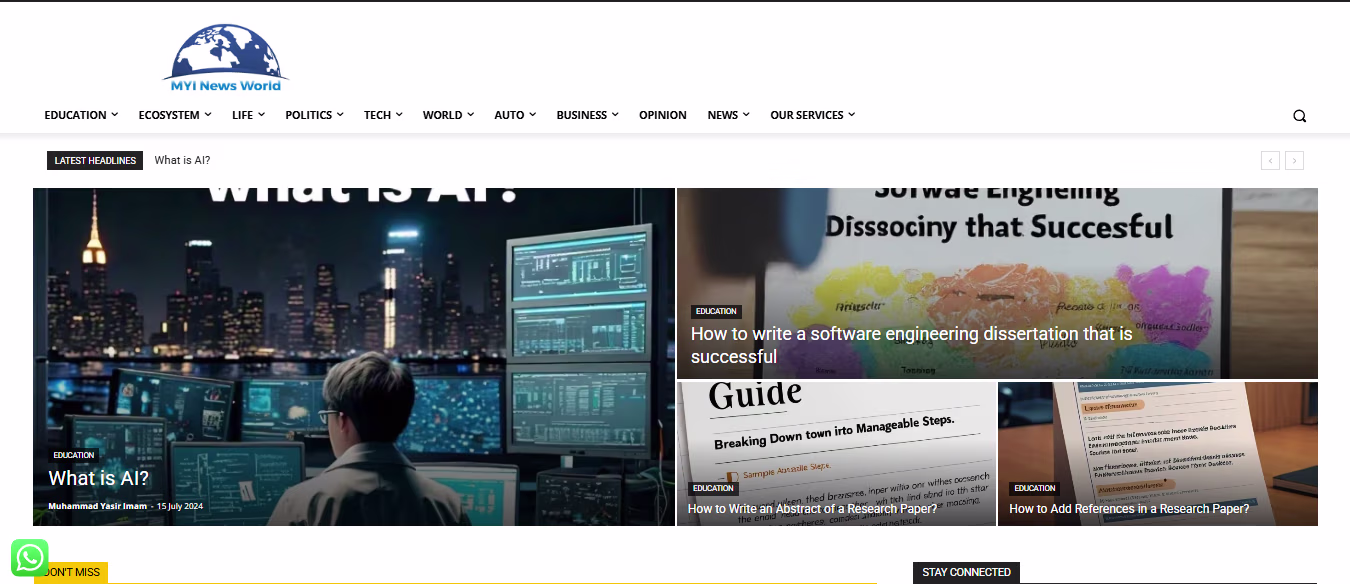The image size is (1350, 584).
Task: Open the TECH menu dropdown
Action: click(x=377, y=115)
